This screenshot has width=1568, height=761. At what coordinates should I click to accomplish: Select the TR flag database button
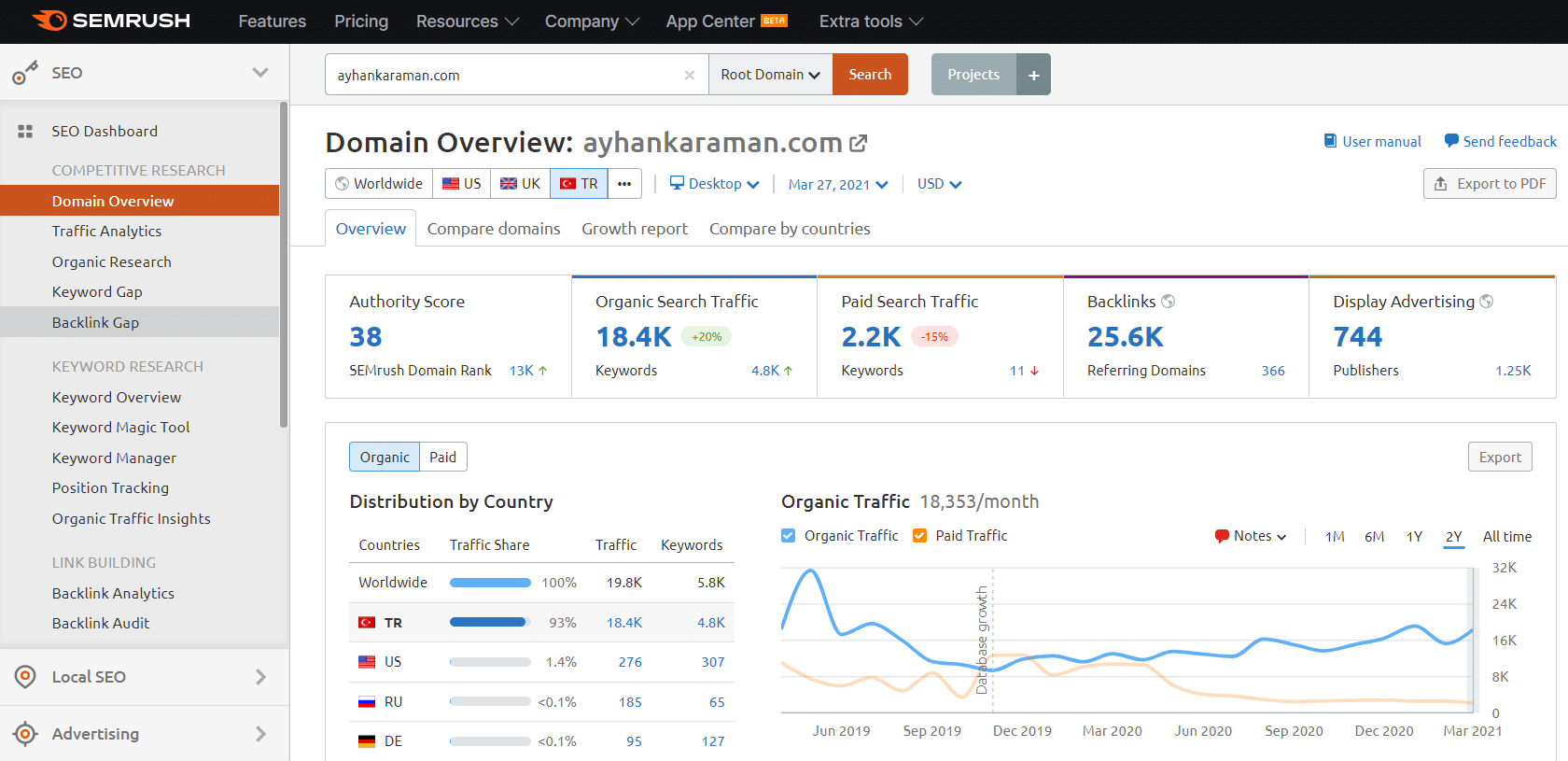pos(579,184)
